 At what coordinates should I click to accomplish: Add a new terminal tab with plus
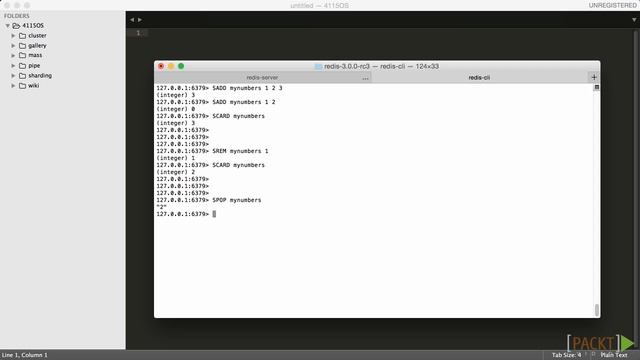click(594, 78)
